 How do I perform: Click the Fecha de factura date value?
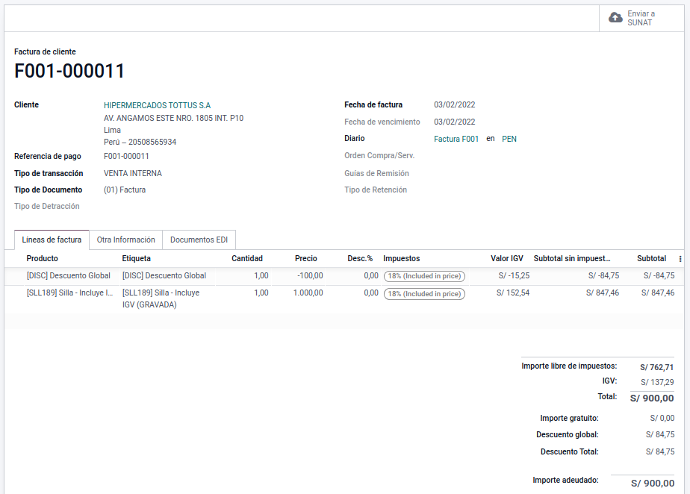pos(454,105)
